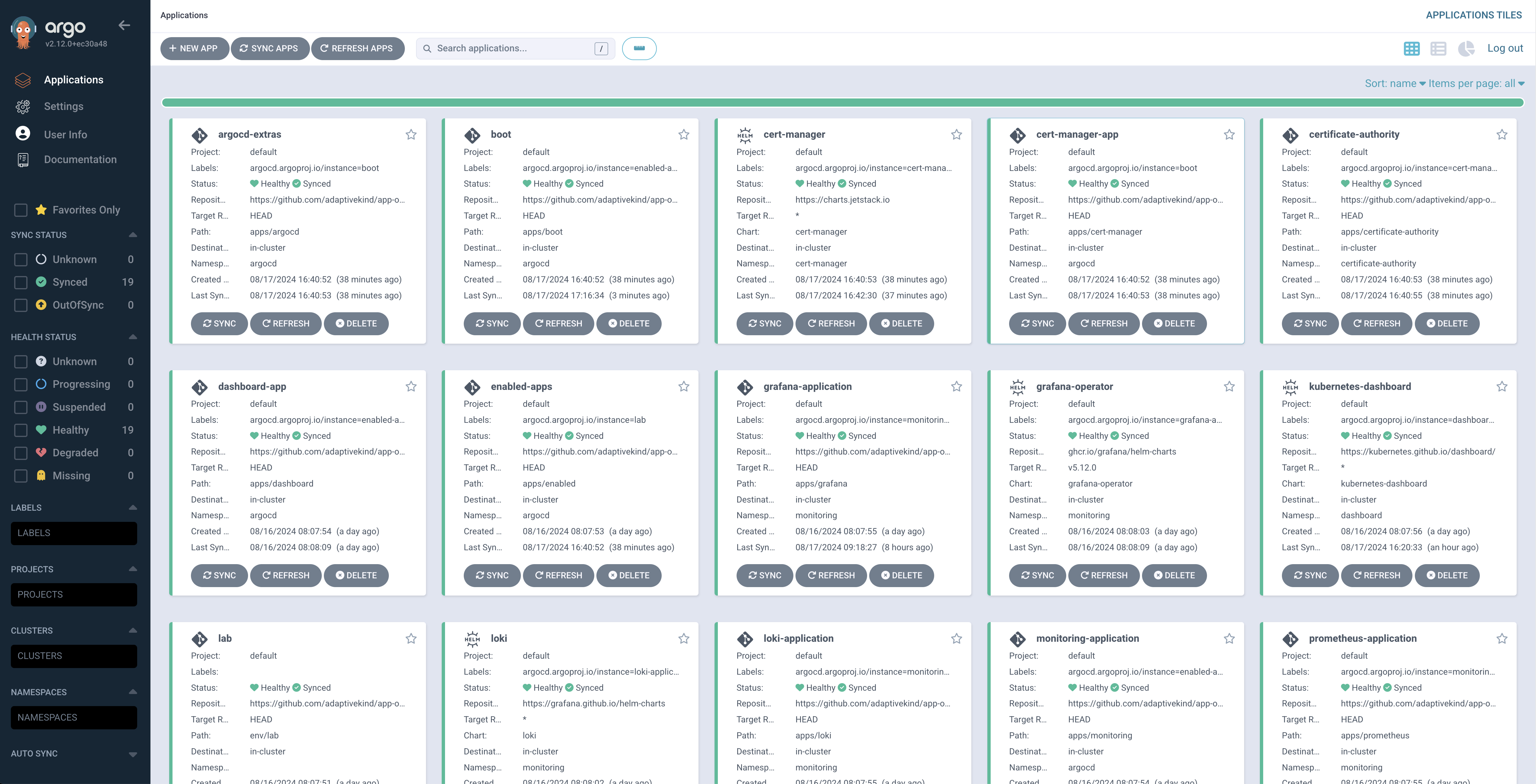Image resolution: width=1536 pixels, height=784 pixels.
Task: Check the OutOfSync filter checkbox
Action: [21, 305]
